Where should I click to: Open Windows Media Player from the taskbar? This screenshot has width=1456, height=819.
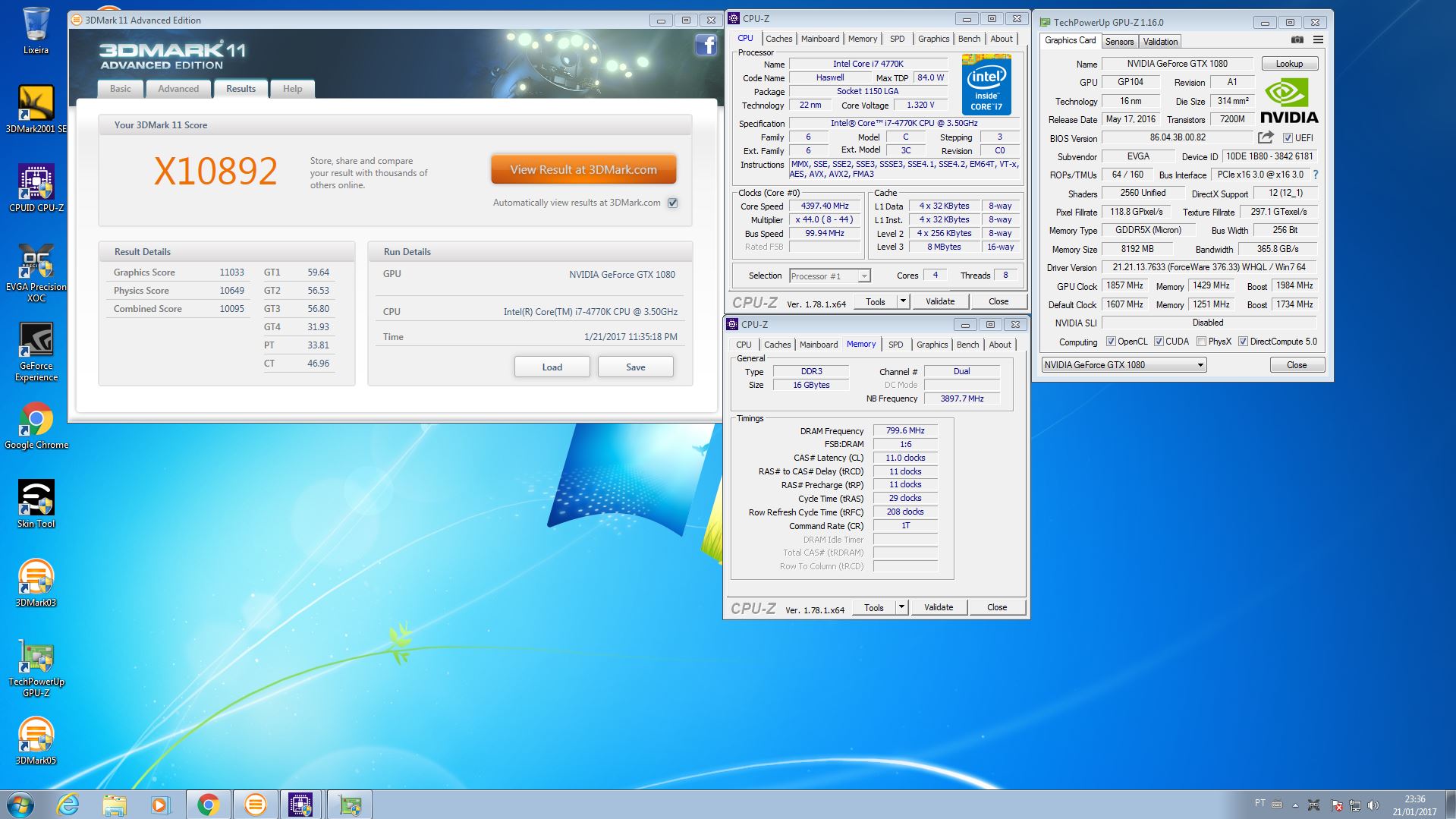160,805
